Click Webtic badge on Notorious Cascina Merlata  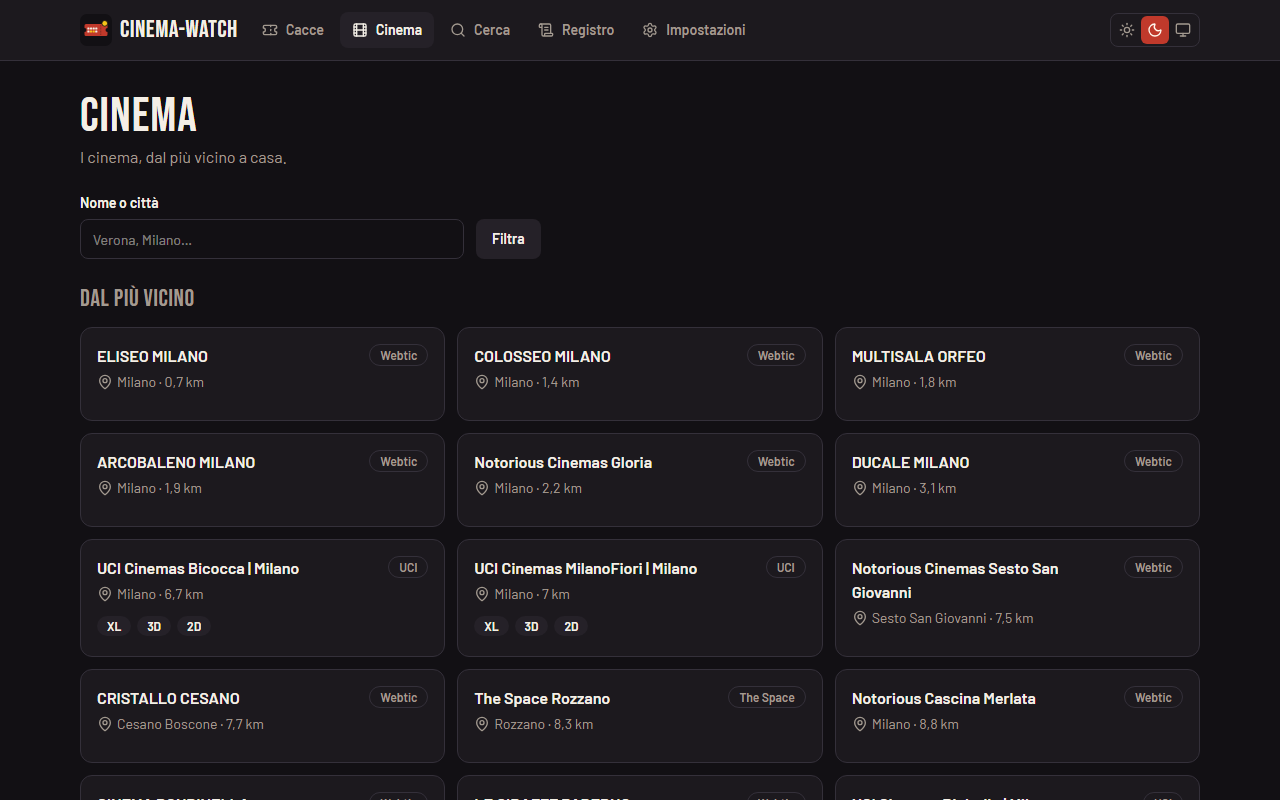point(1153,698)
